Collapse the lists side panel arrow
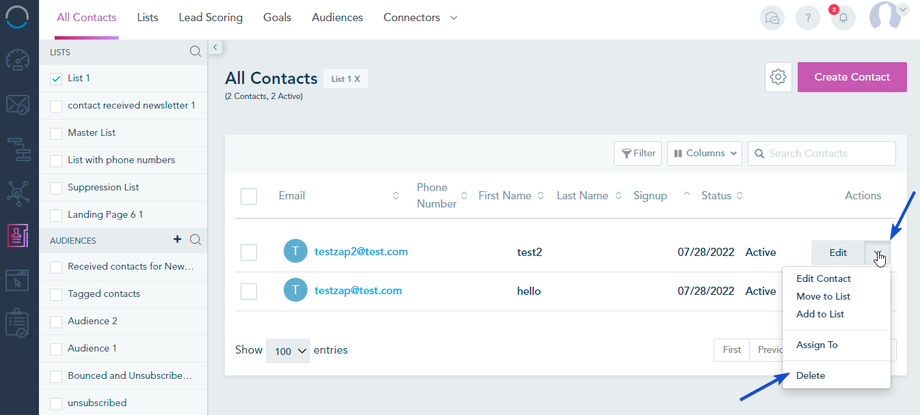 216,47
